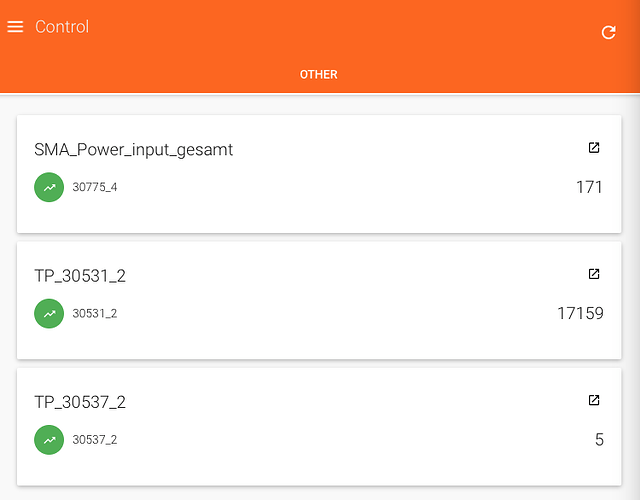Click the open-external icon for TP_30537_2

(x=594, y=400)
